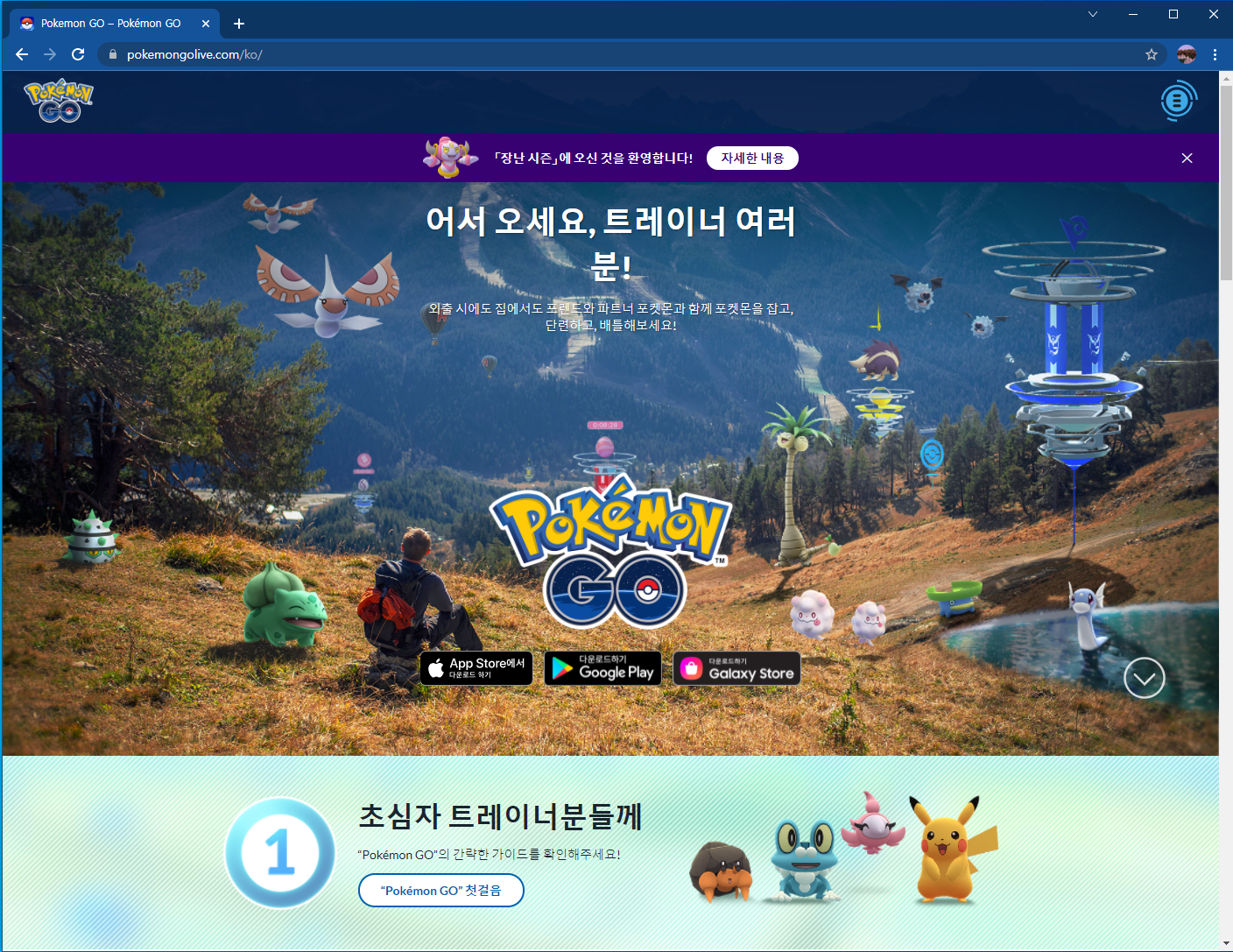Reload the current page
The height and width of the screenshot is (952, 1233).
(78, 54)
